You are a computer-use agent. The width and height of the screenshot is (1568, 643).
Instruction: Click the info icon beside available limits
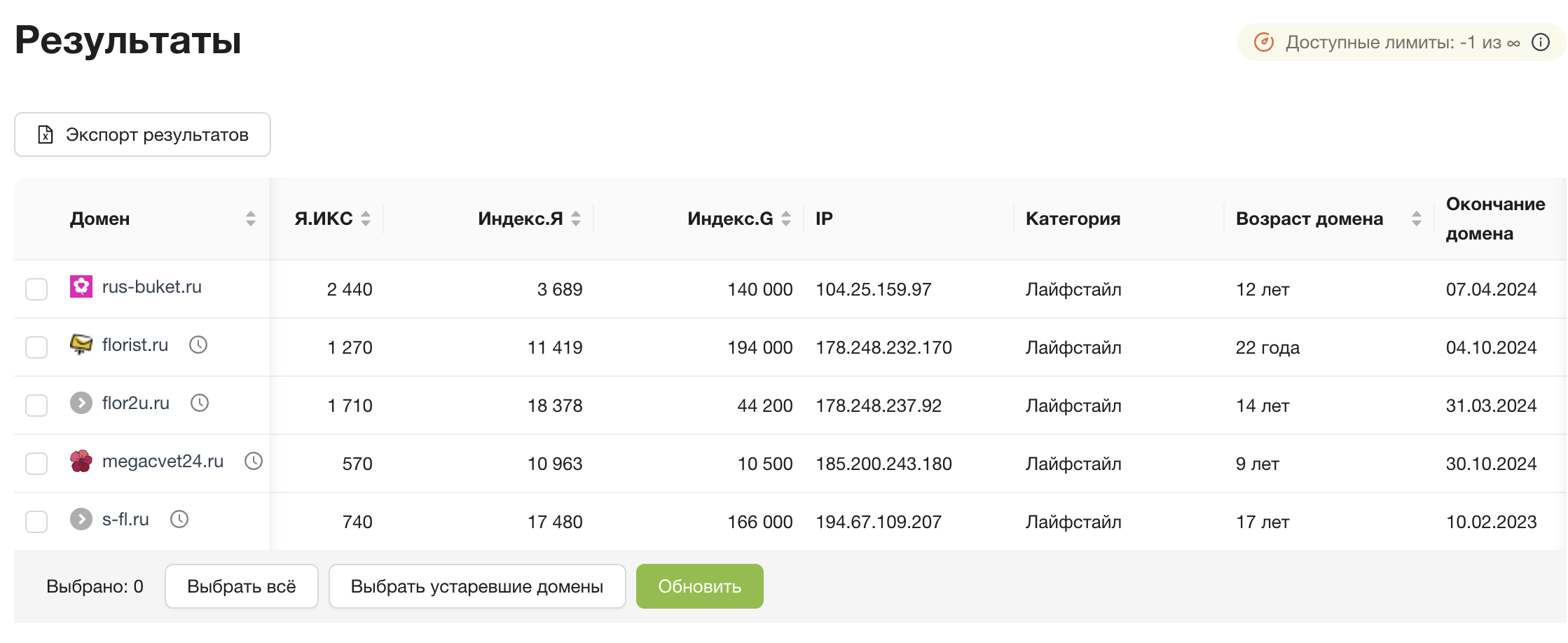1541,43
